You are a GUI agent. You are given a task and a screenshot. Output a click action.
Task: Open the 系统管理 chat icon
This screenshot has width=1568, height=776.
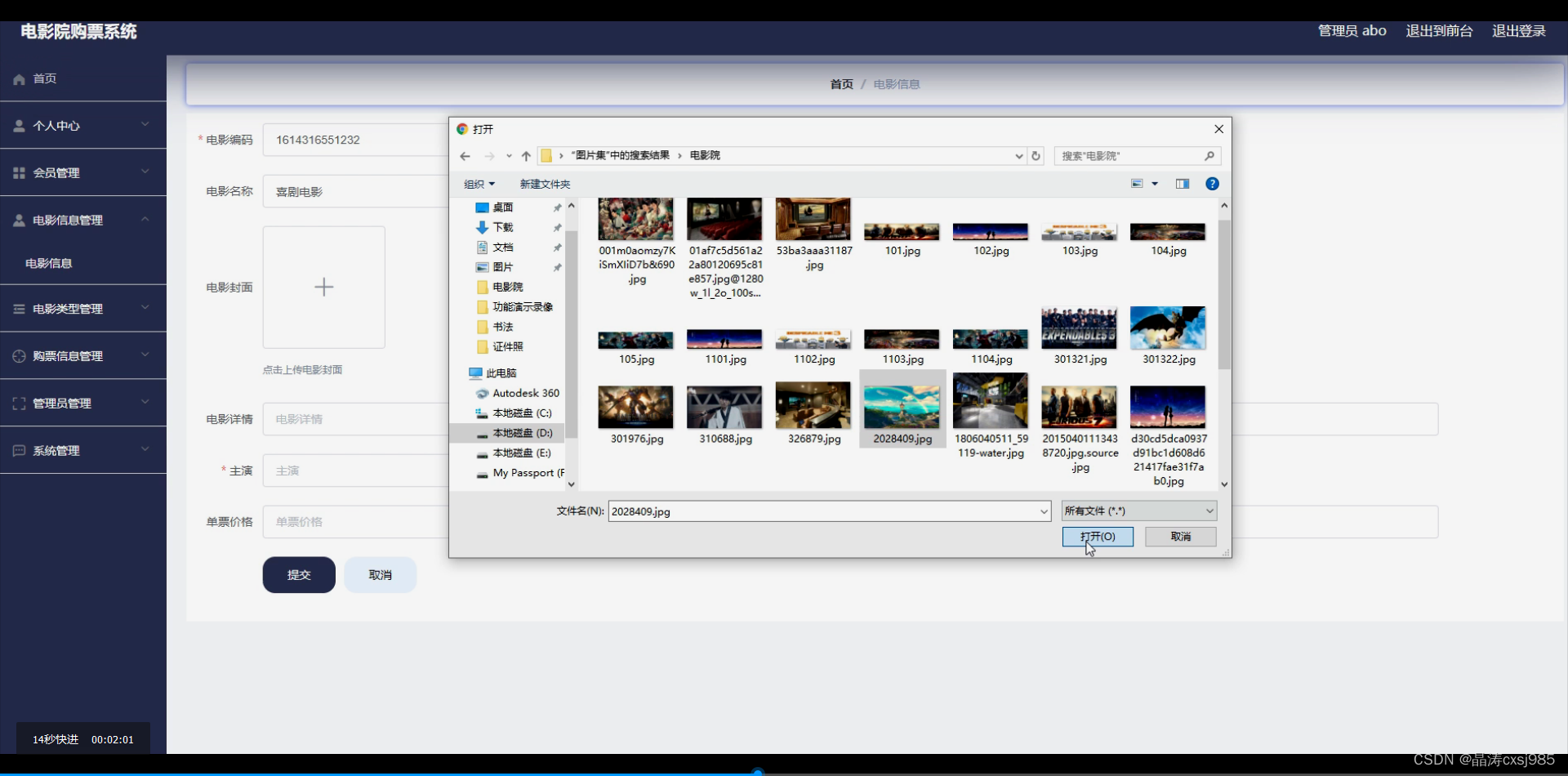(x=18, y=450)
